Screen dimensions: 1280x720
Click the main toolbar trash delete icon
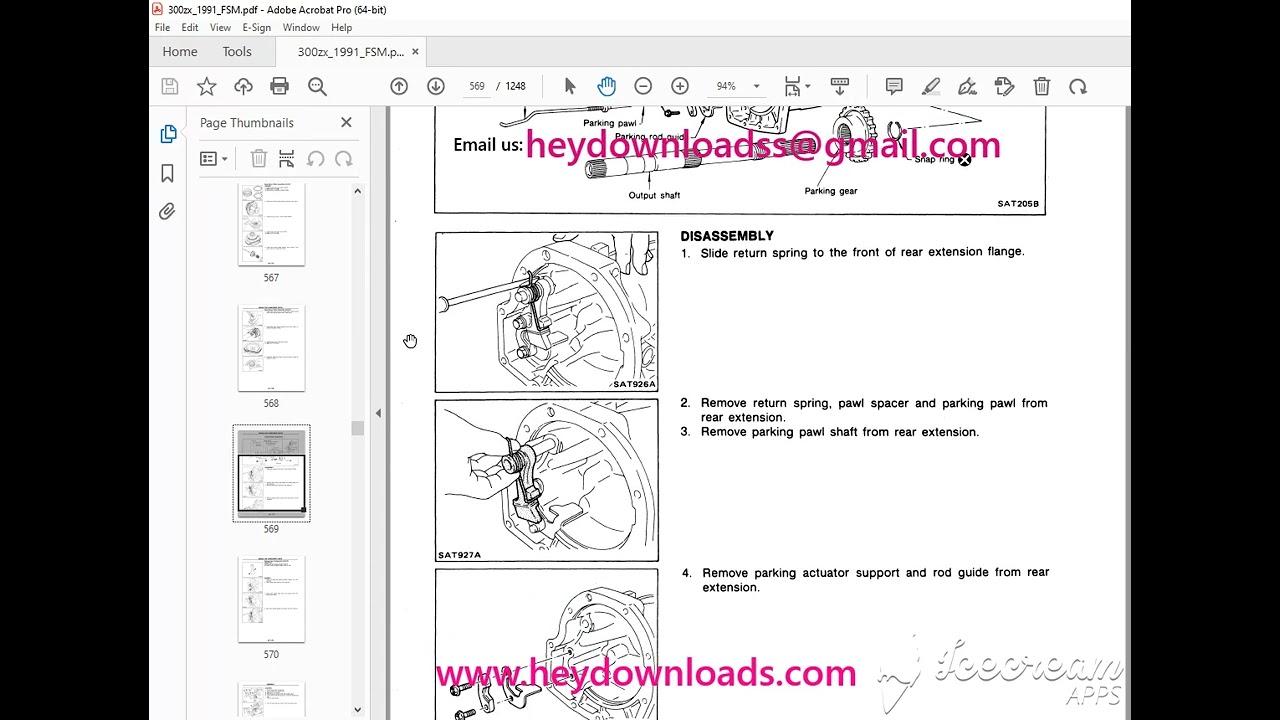[x=1042, y=87]
